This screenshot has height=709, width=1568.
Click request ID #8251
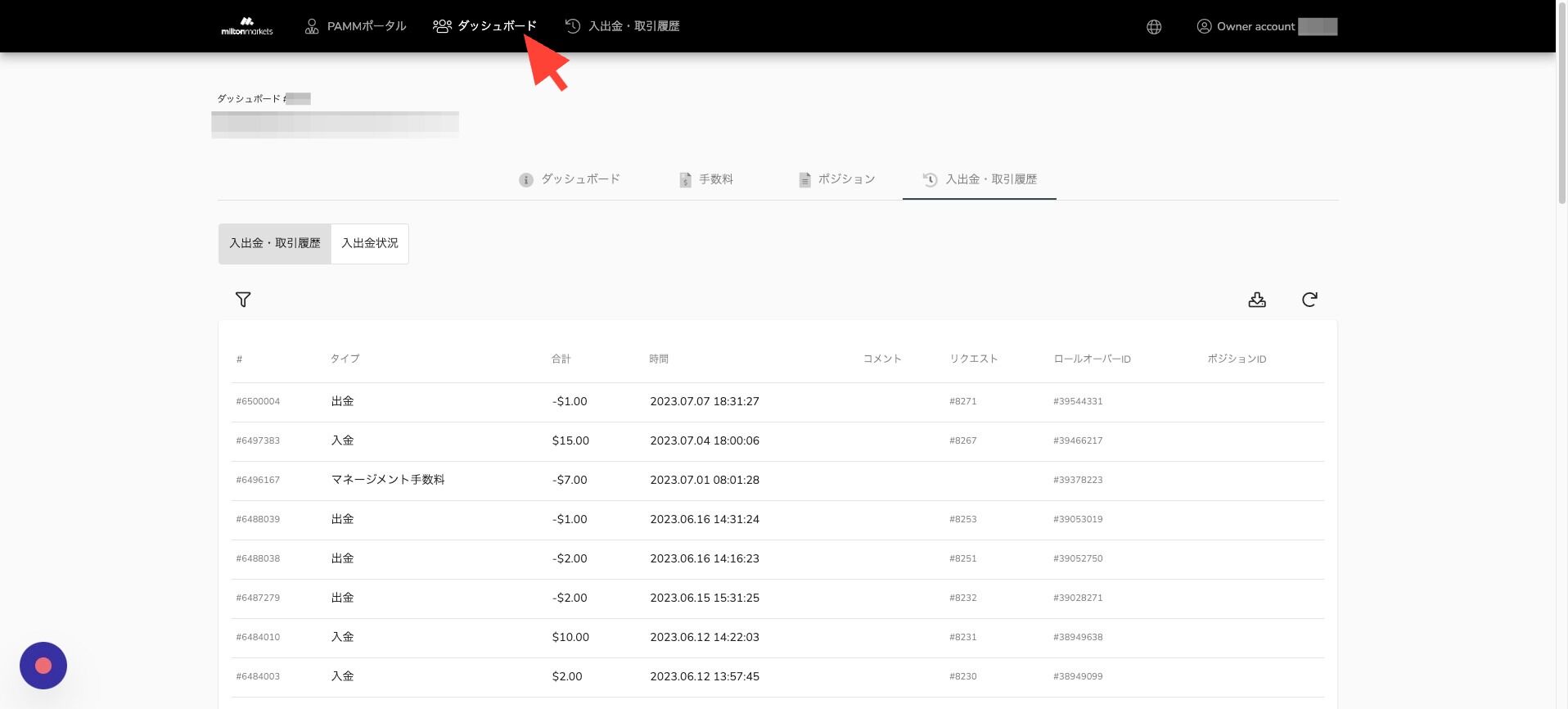click(x=963, y=558)
